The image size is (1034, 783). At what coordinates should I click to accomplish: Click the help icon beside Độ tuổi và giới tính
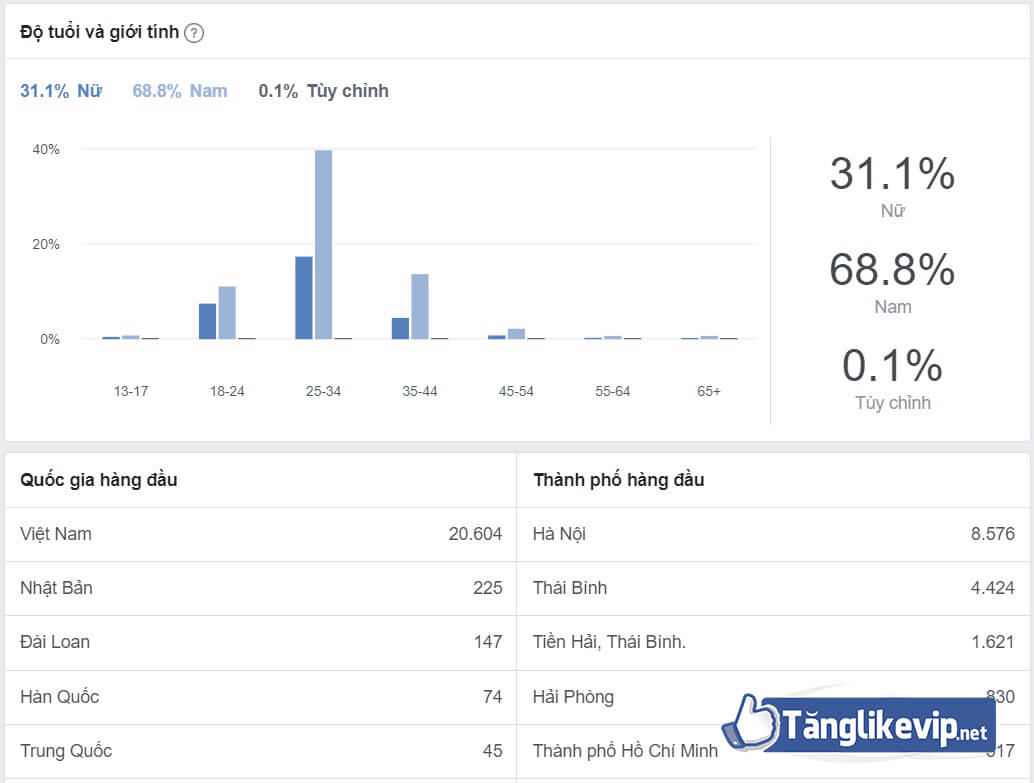[194, 33]
